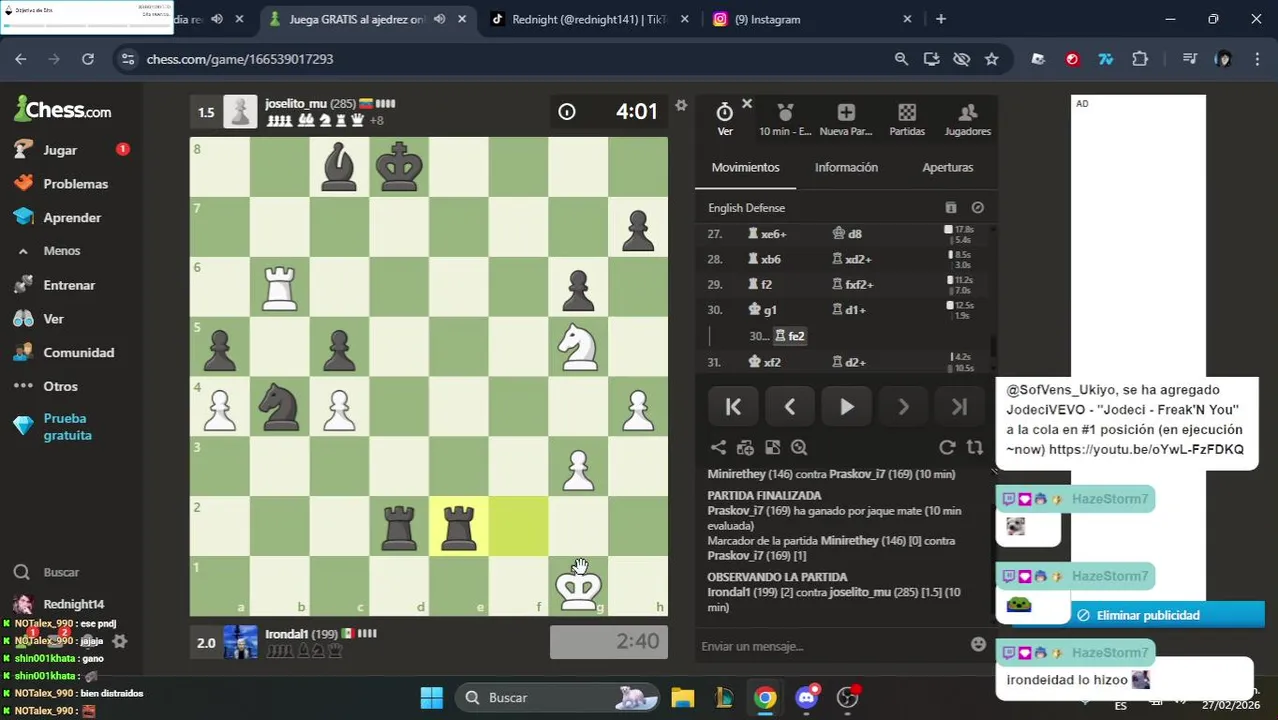Click the black rook on e2
Viewport: 1278px width, 720px height.
[459, 527]
